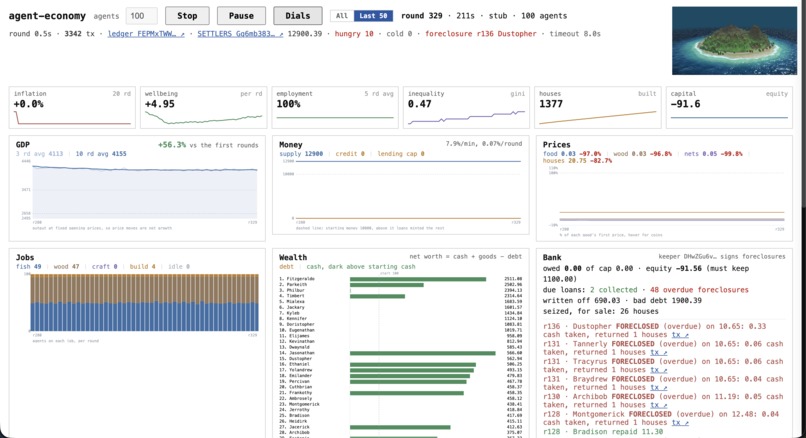The image size is (806, 438).
Task: Click the 'wood 0.03' price legend
Action: click(630, 154)
